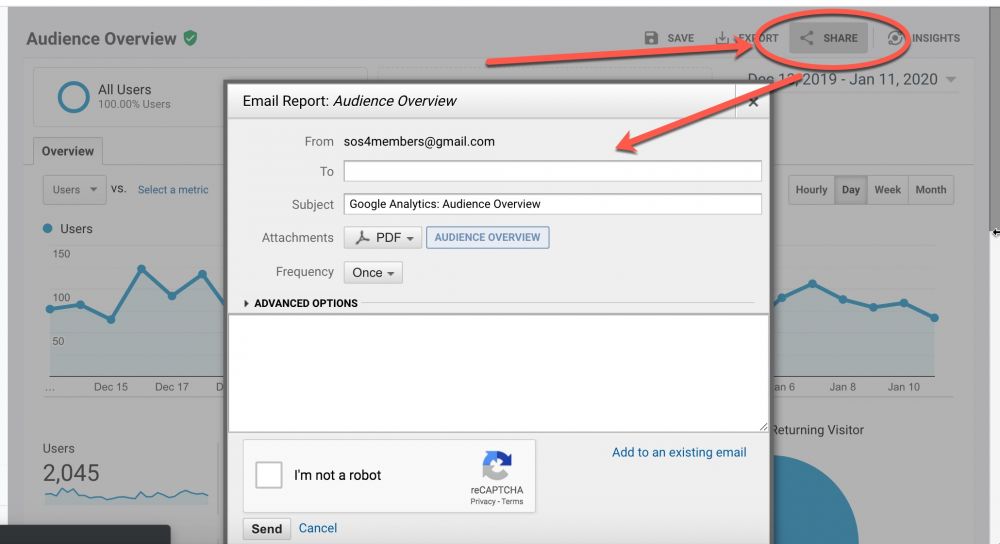
Task: Click the green verified shield icon
Action: pos(190,38)
